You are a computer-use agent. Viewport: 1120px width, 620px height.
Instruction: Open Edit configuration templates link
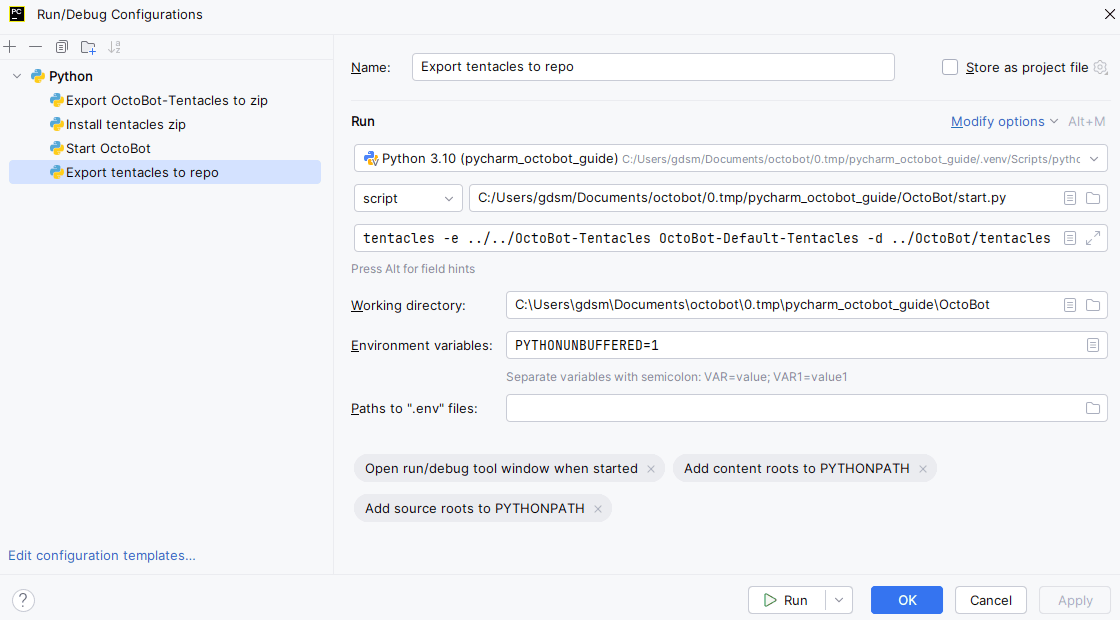tap(101, 556)
